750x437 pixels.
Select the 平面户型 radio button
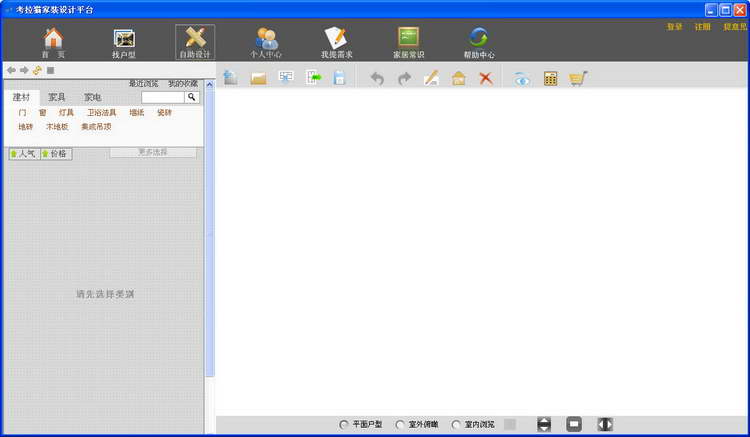coord(343,425)
